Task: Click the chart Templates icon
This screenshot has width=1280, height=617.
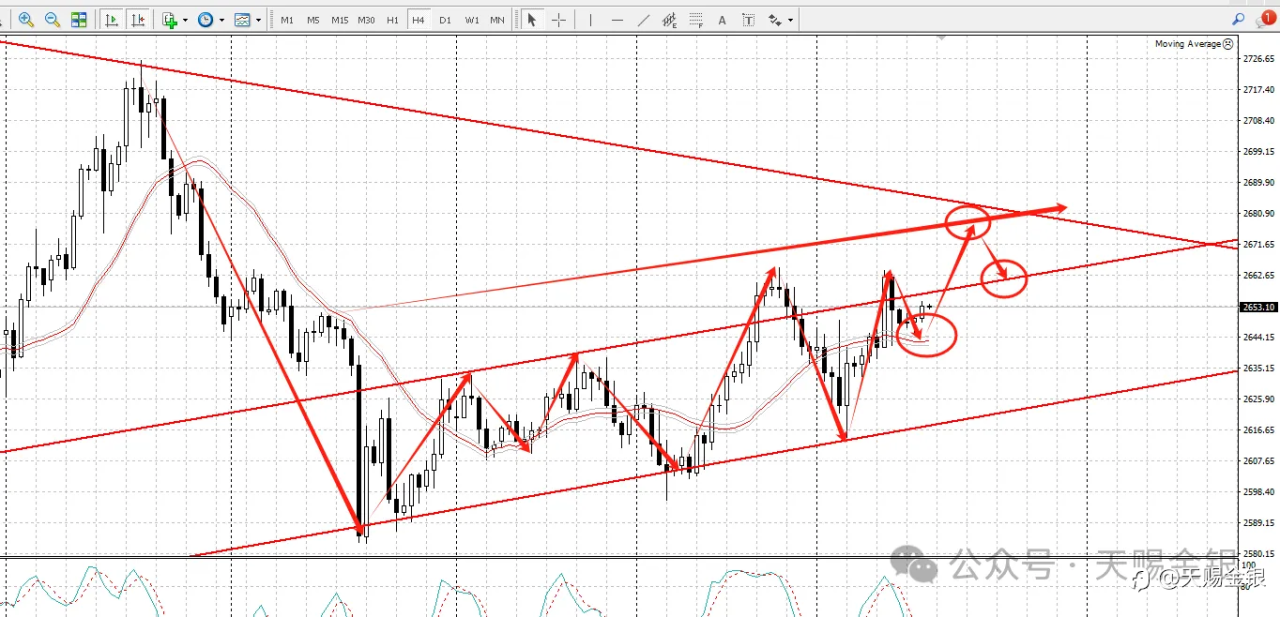Action: [x=242, y=19]
